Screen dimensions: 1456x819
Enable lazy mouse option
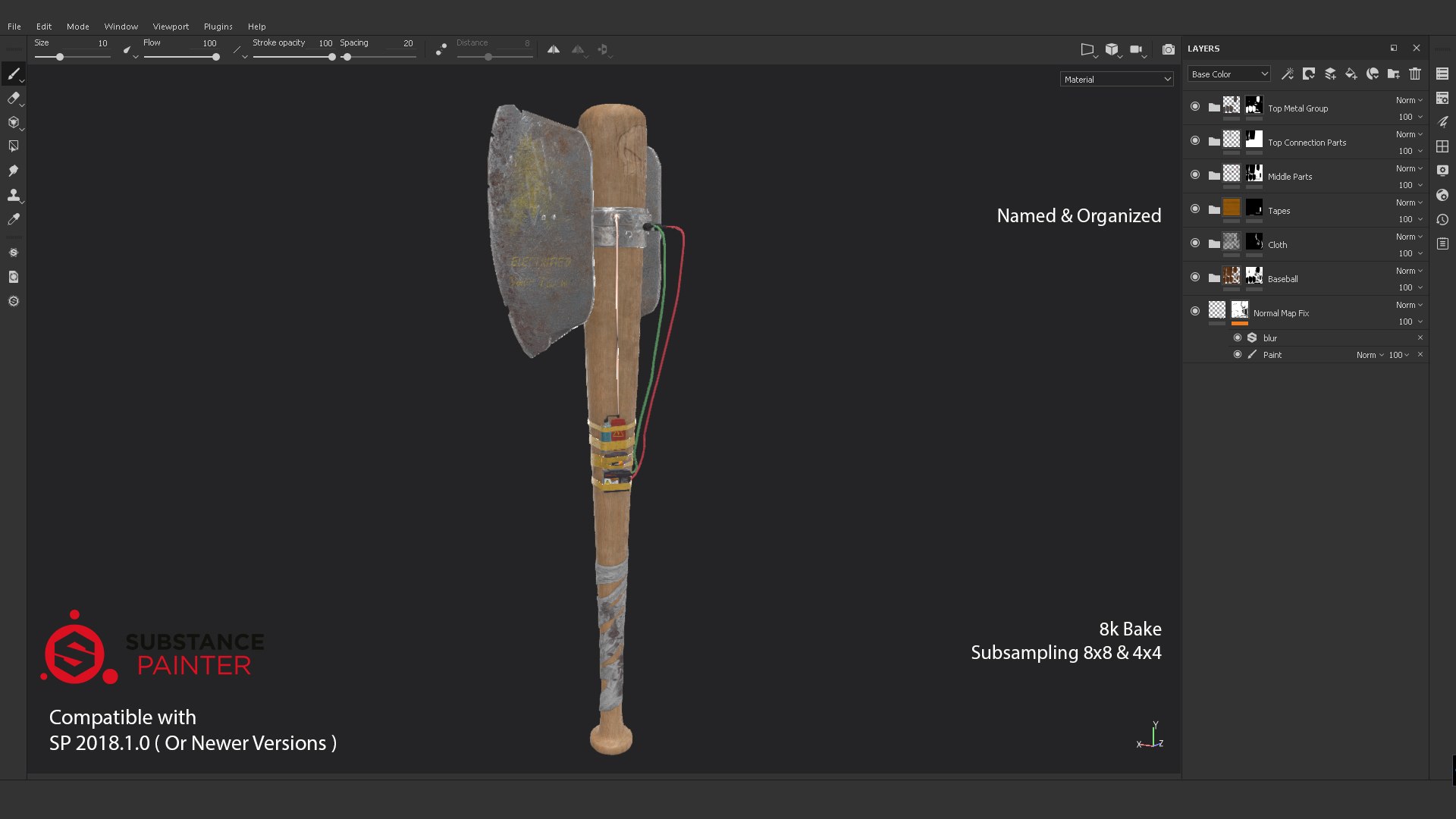pos(441,49)
